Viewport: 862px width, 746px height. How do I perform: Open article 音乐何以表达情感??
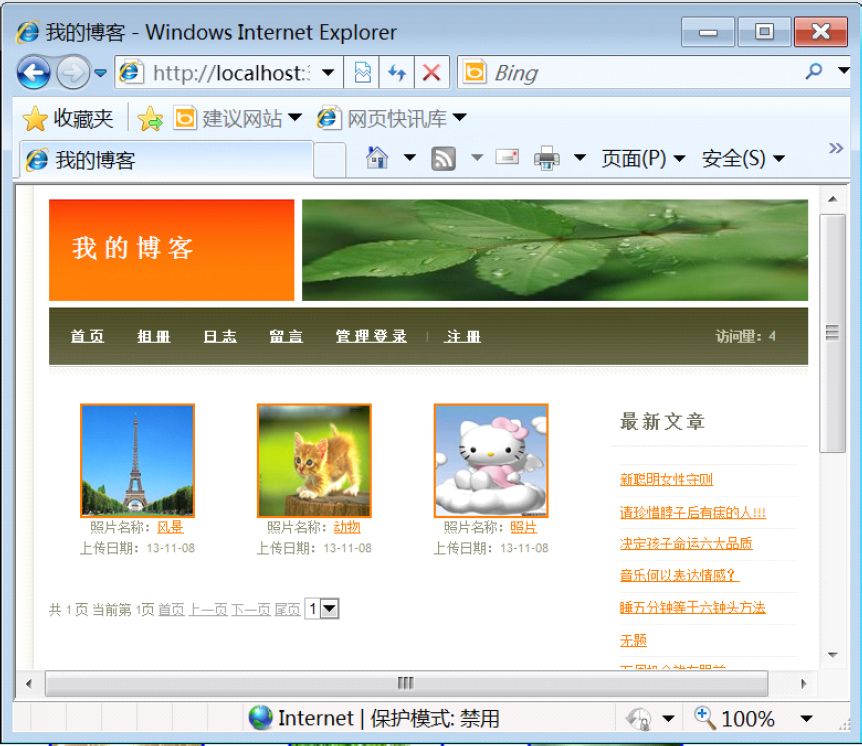click(679, 576)
